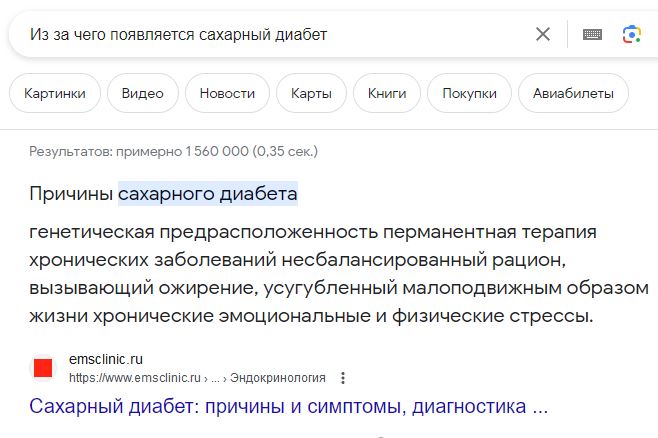Screen dimensions: 658x438
Task: Switch to the Авиабилеты results tab
Action: (x=573, y=93)
